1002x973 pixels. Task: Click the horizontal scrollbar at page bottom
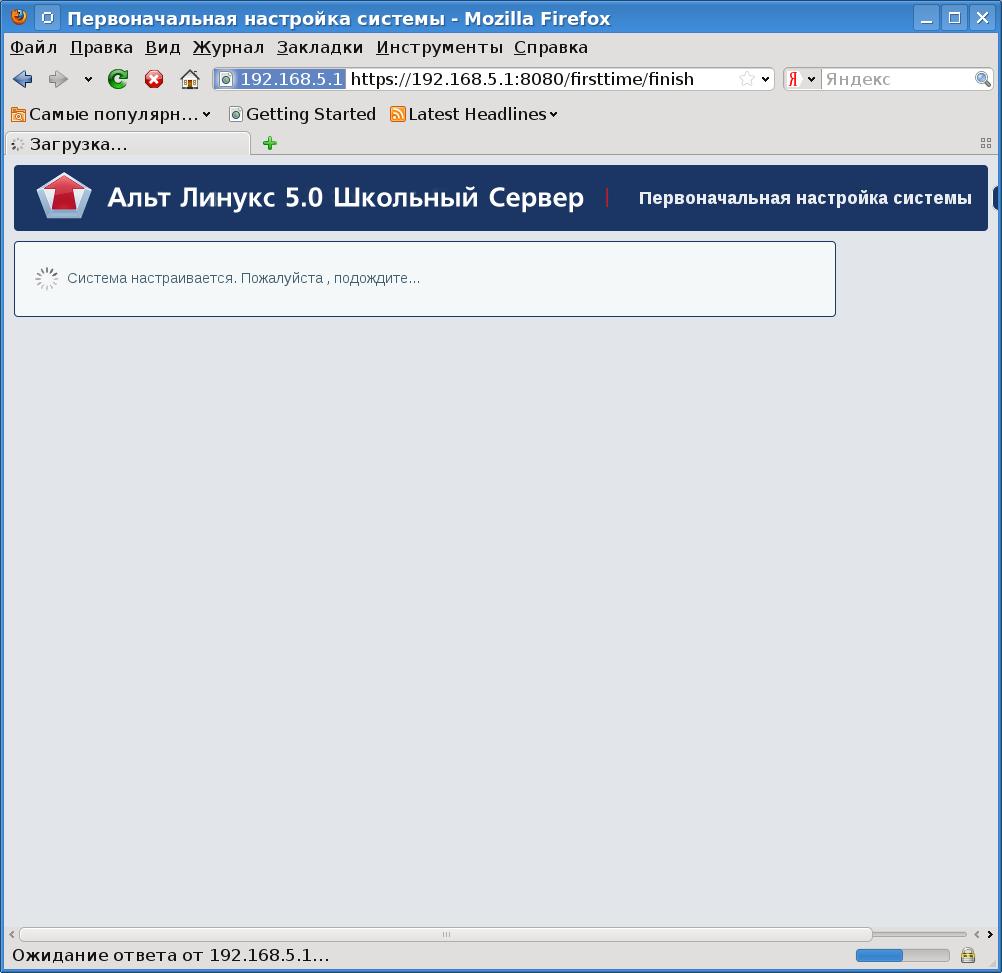tap(445, 934)
